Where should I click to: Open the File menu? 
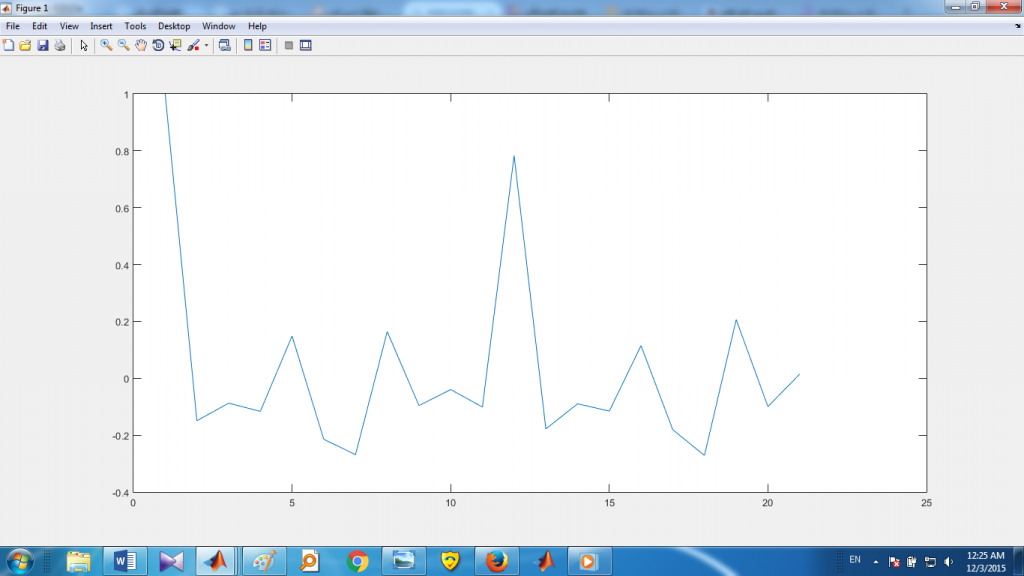coord(12,26)
